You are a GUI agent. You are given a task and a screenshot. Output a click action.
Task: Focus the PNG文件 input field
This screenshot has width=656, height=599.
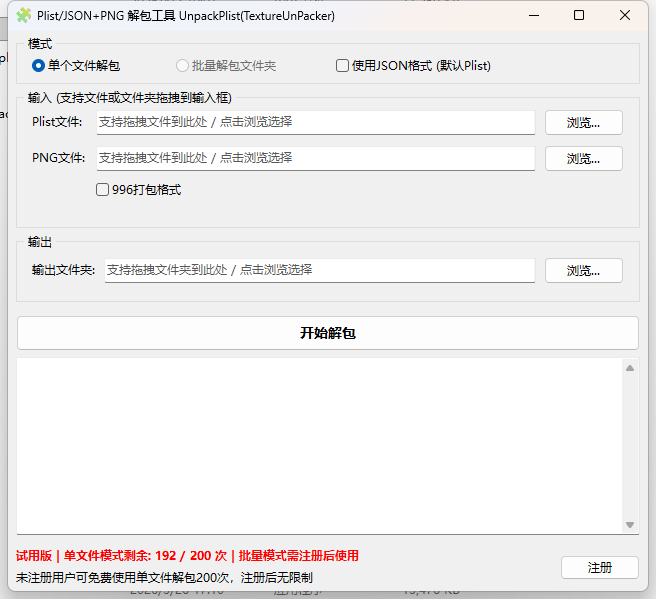[316, 159]
